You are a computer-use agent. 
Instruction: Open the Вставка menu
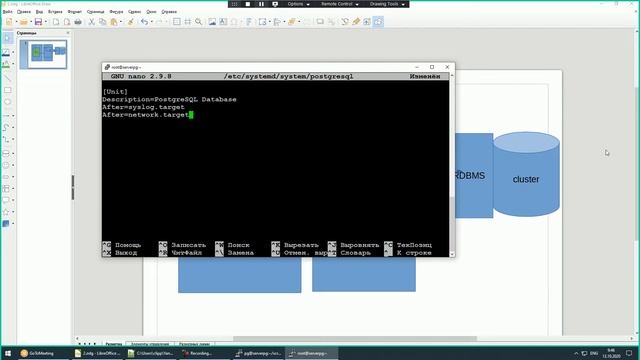(55, 12)
